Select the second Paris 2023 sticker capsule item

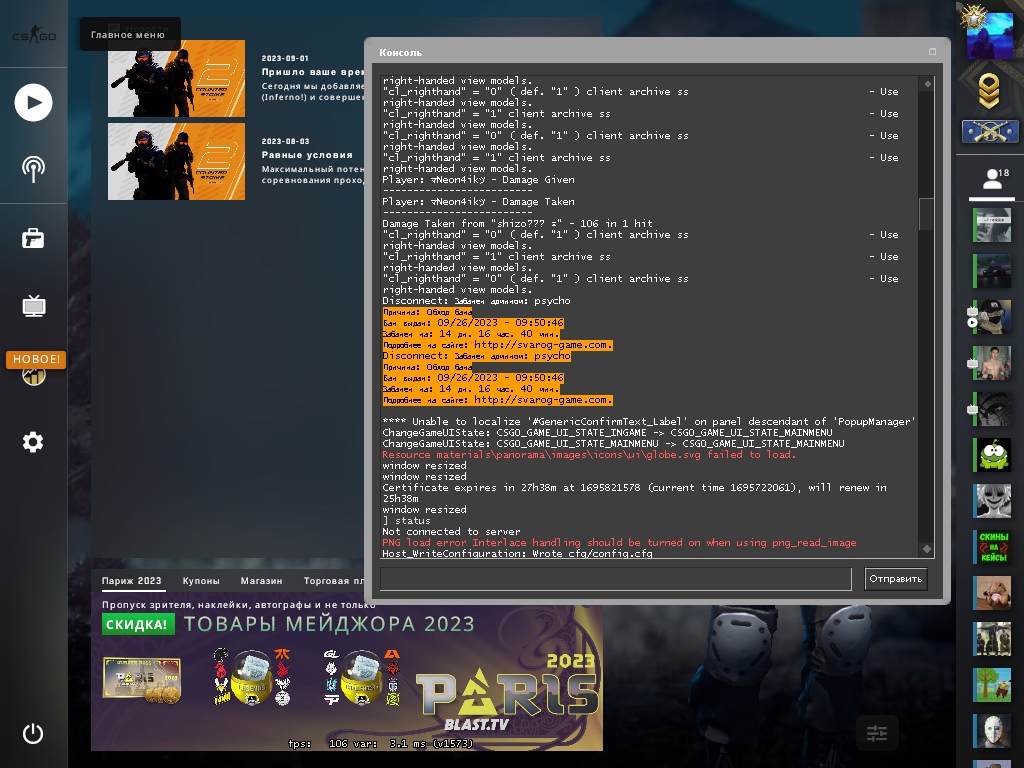coord(361,677)
